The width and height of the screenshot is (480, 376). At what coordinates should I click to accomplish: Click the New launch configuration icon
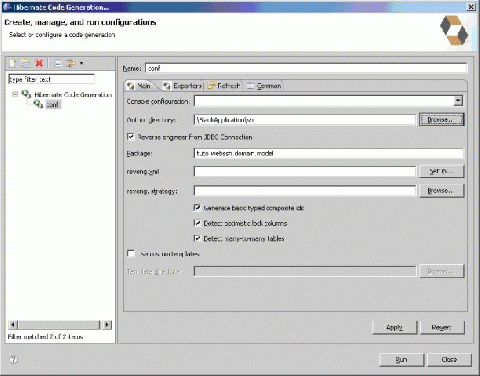(x=13, y=63)
